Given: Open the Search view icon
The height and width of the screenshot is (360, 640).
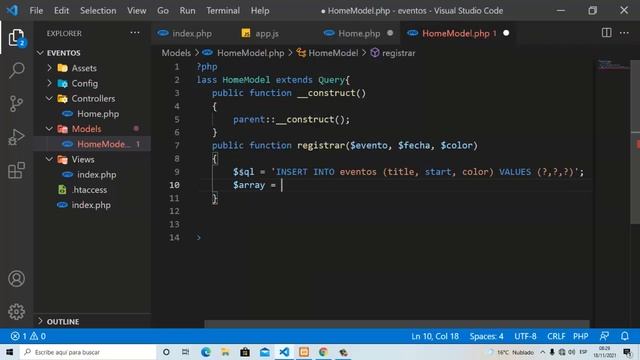Looking at the screenshot, I should click(16, 70).
